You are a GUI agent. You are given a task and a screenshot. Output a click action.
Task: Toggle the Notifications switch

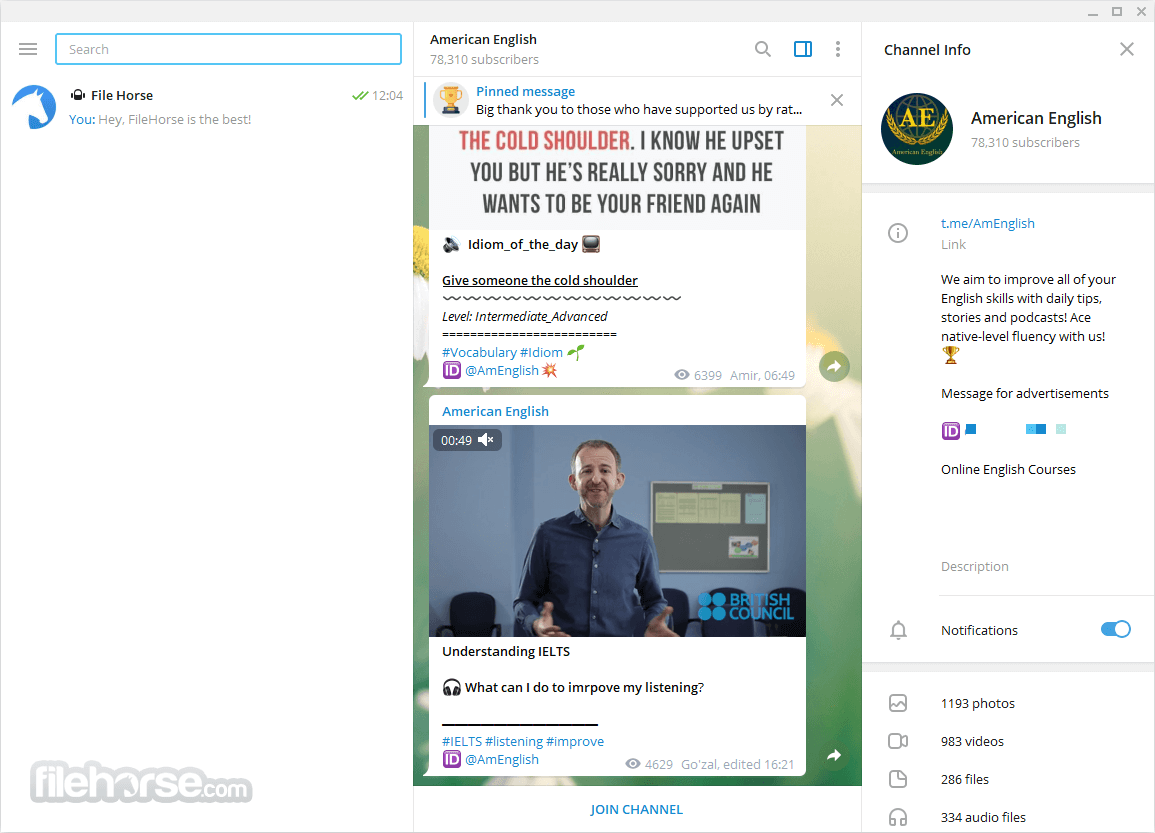1115,629
